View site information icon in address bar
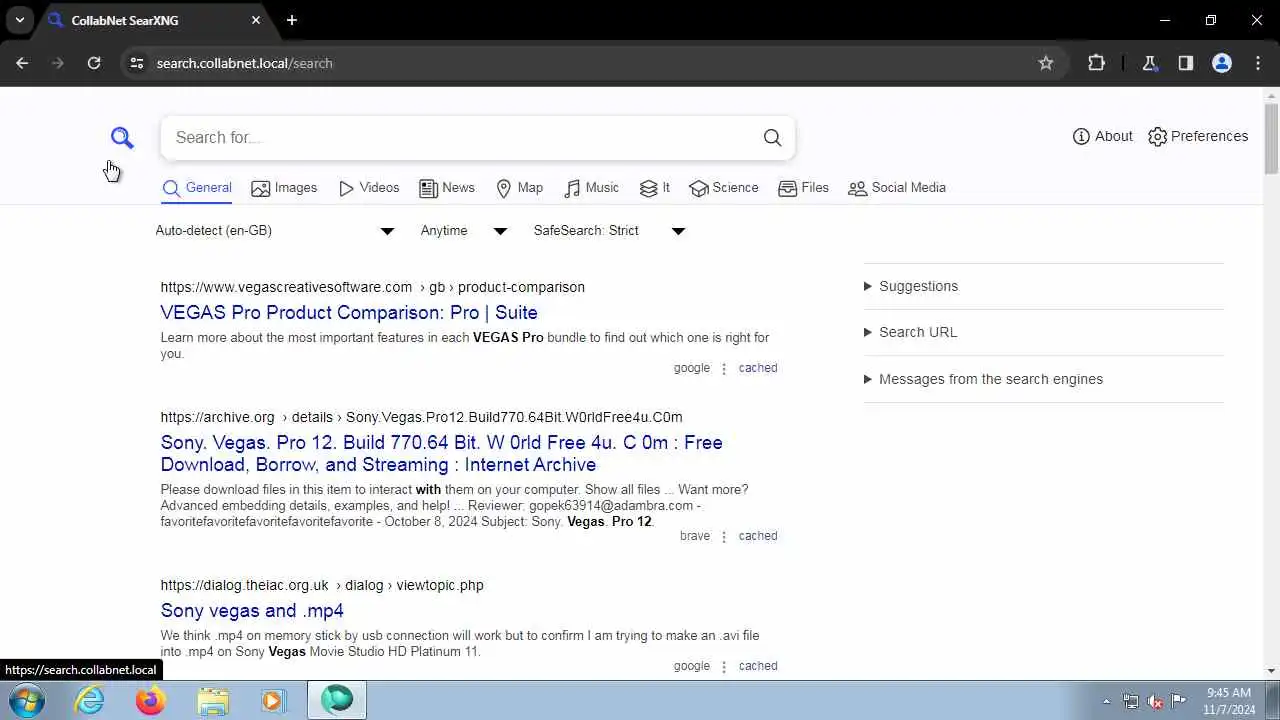 pos(137,63)
